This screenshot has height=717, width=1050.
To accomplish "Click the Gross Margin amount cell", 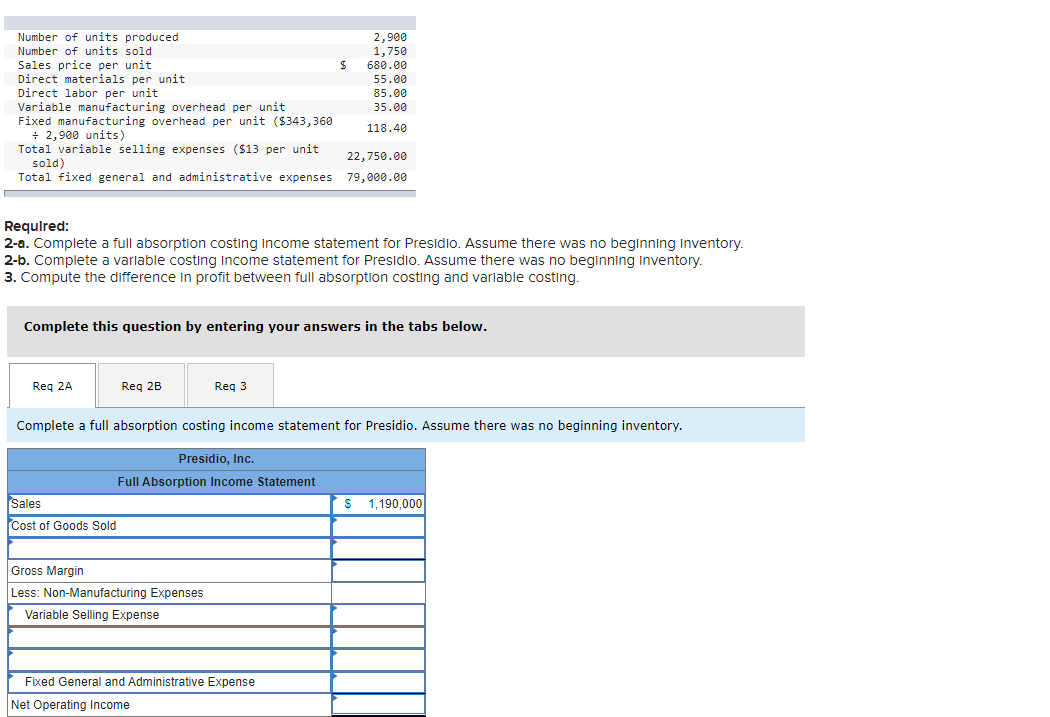I will tap(378, 570).
